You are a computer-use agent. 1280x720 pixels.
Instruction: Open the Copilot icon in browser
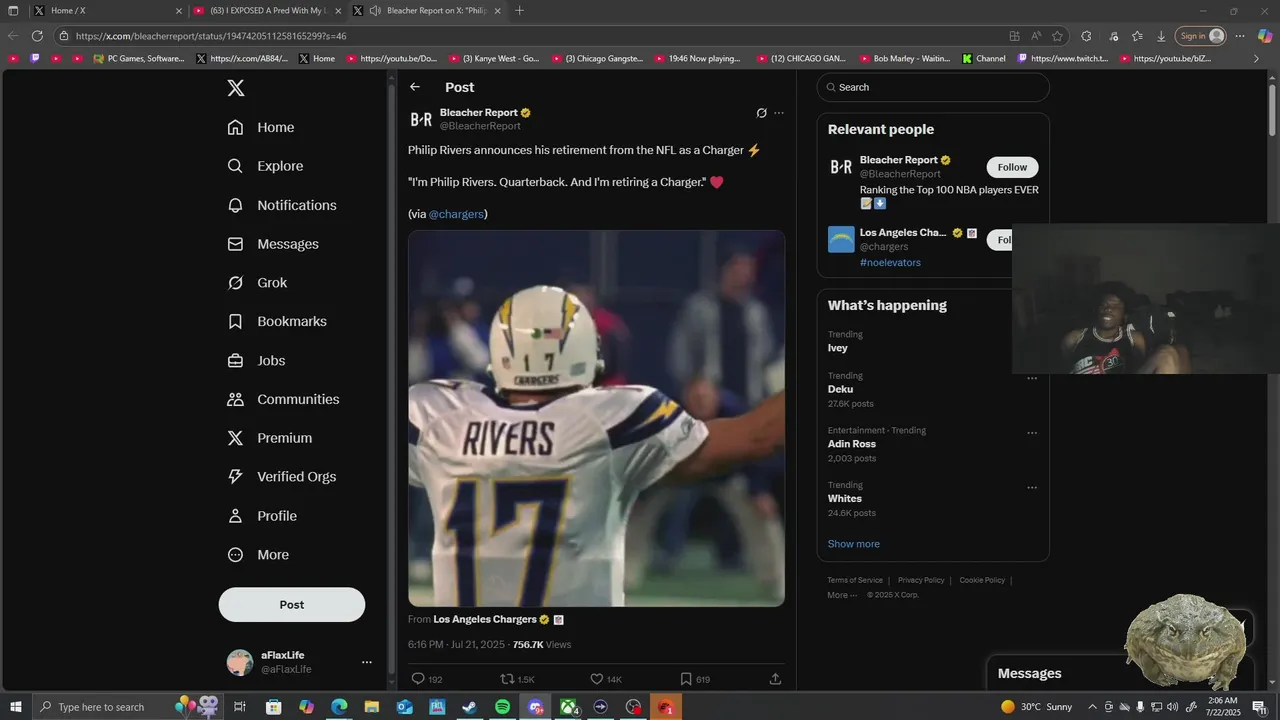pos(1265,36)
